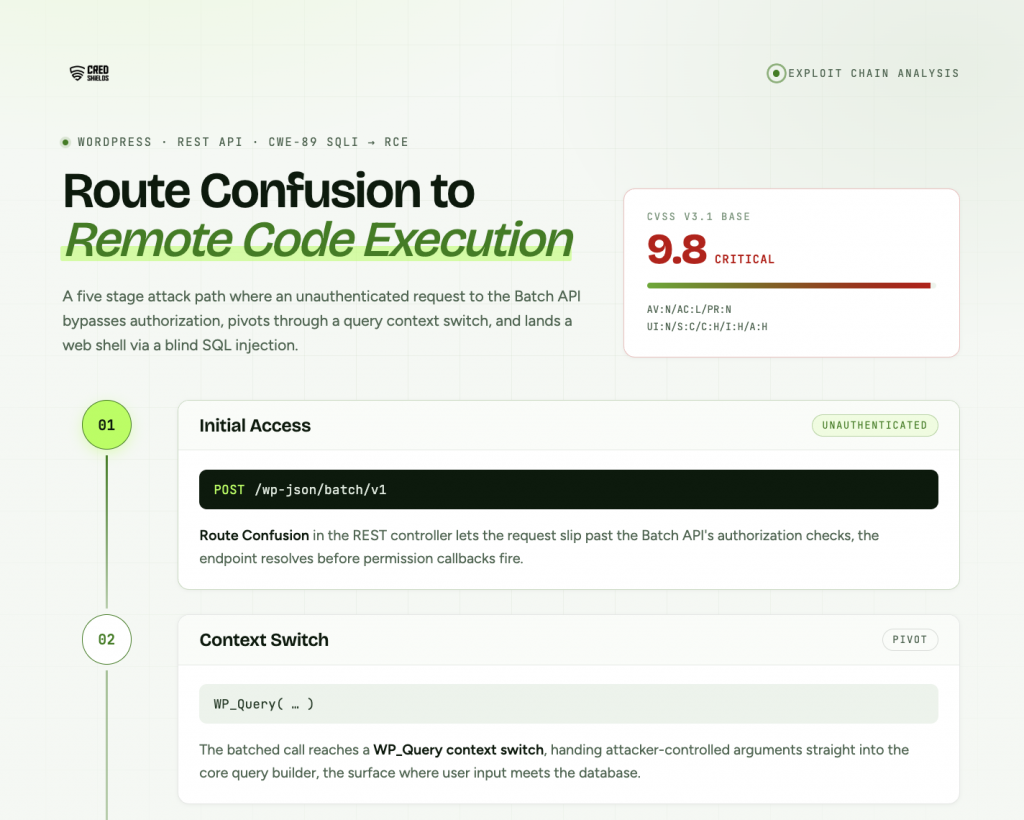Image resolution: width=1024 pixels, height=820 pixels.
Task: Click the CVSS vector string AV:N/AC:L/PR:N
Action: tap(689, 309)
